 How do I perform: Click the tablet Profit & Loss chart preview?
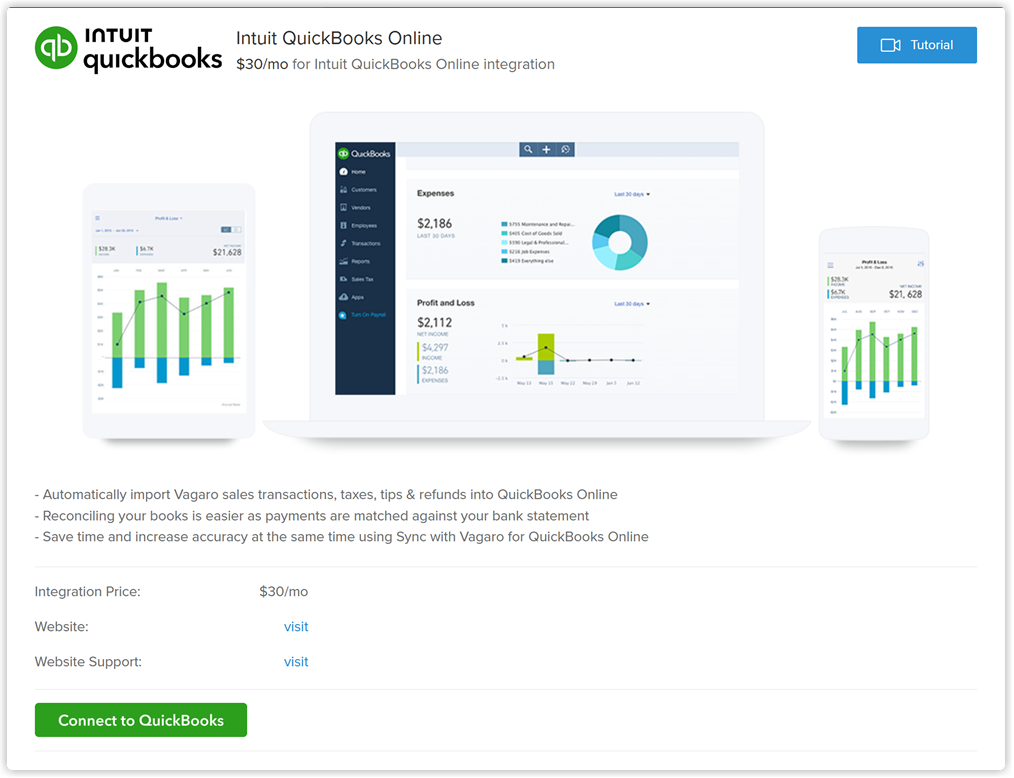coord(169,312)
